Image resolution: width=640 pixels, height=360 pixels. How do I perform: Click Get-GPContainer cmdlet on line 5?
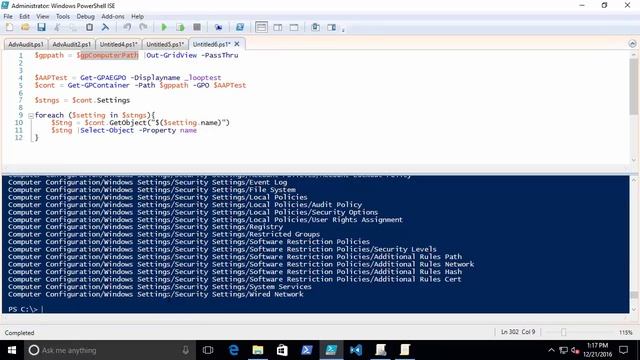click(x=98, y=85)
